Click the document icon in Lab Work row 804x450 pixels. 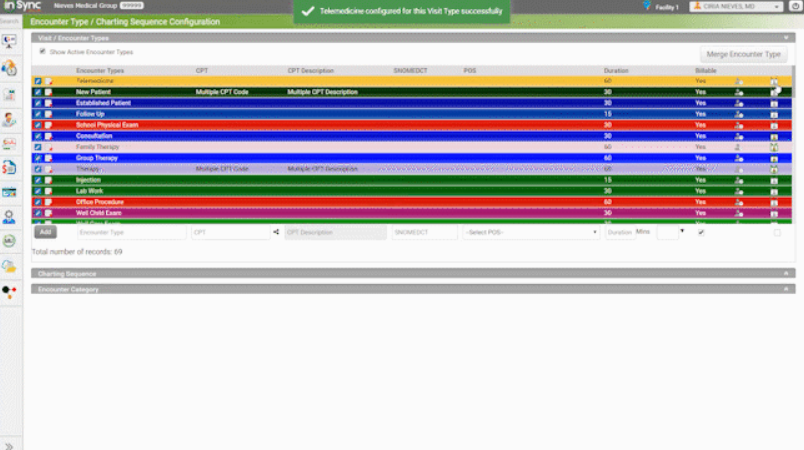point(49,191)
